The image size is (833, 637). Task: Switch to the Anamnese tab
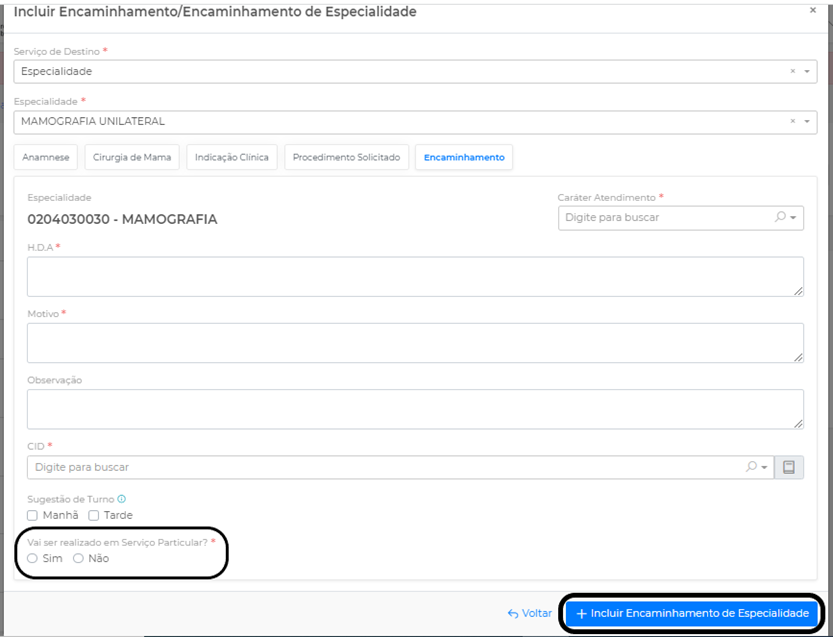46,158
